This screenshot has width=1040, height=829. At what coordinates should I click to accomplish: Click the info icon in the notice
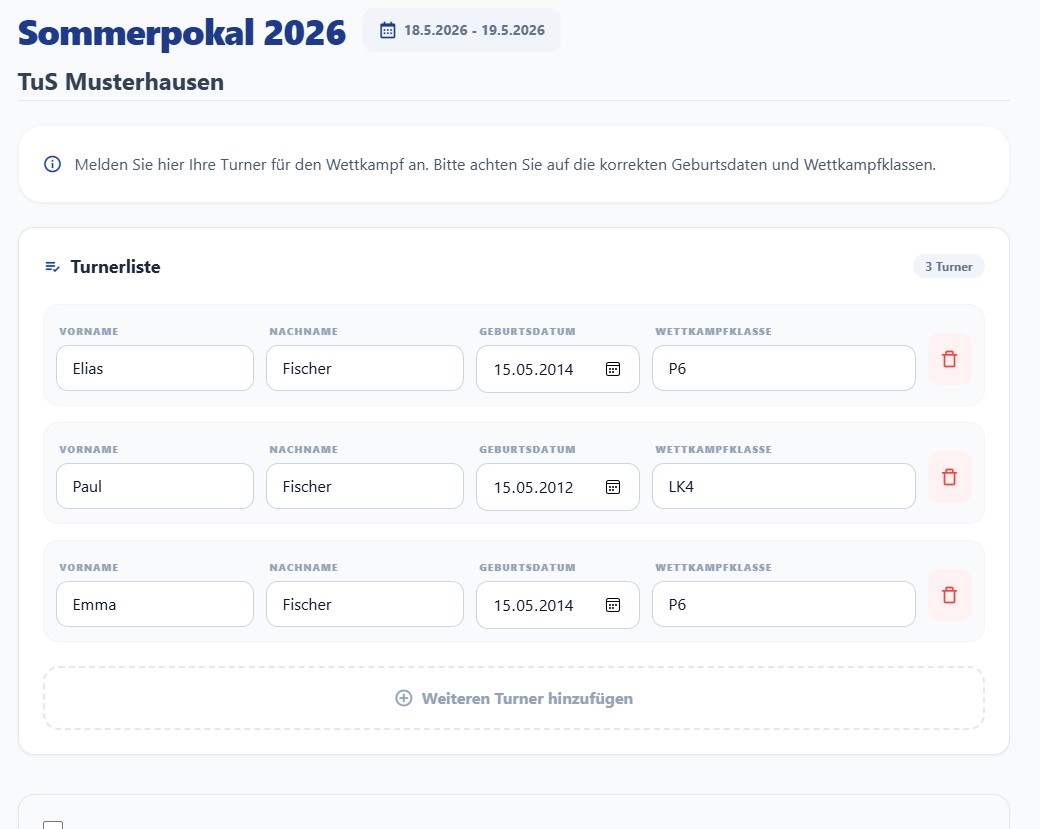(x=52, y=164)
